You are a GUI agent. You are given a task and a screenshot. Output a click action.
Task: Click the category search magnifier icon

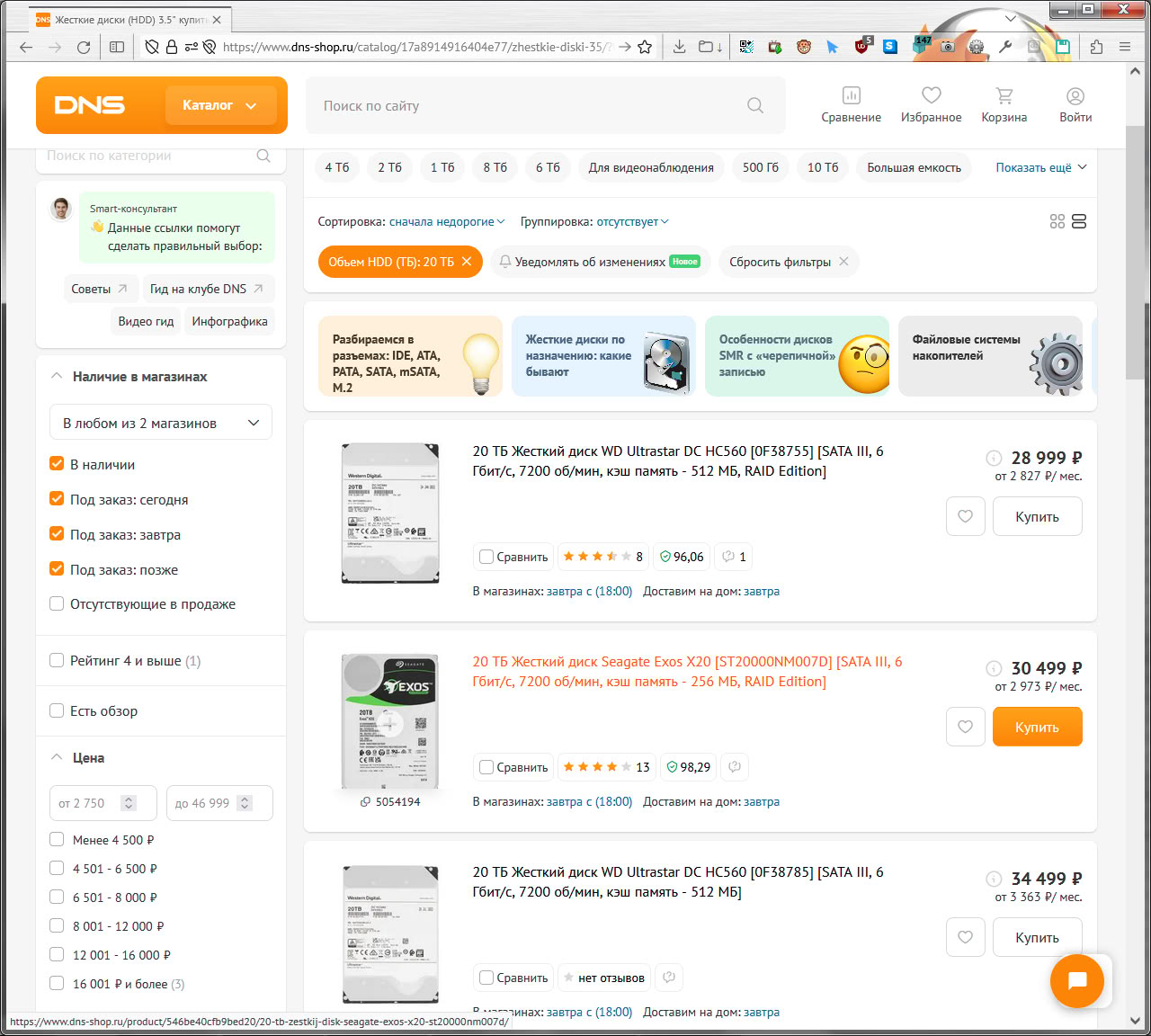pos(263,156)
